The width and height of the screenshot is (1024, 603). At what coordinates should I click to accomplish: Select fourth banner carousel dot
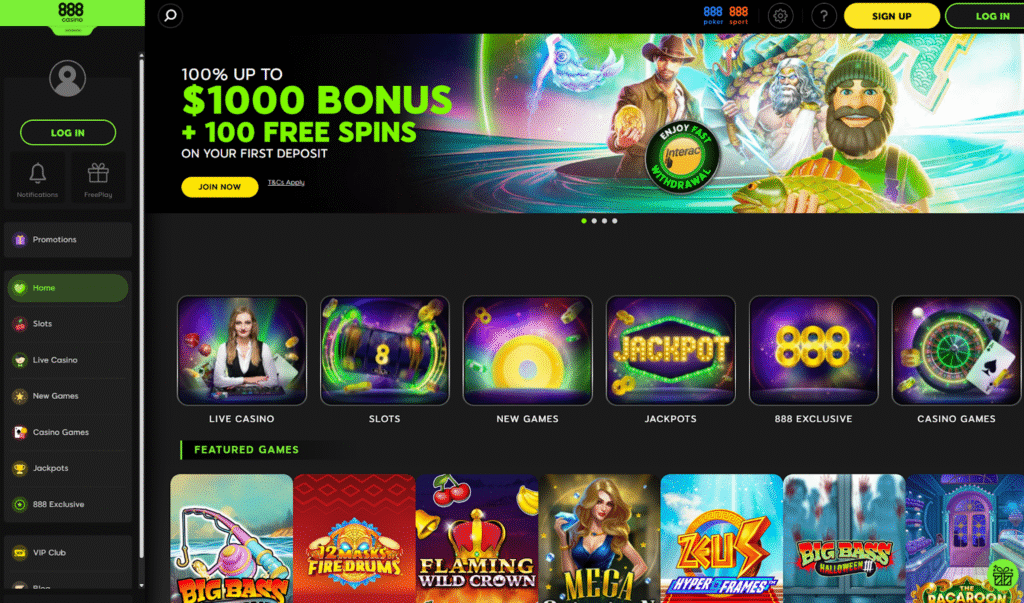pyautogui.click(x=615, y=221)
